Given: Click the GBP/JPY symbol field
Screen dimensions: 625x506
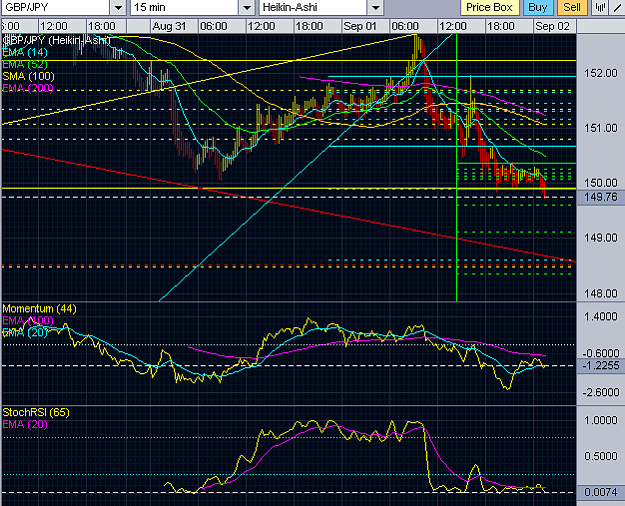Looking at the screenshot, I should pos(55,7).
